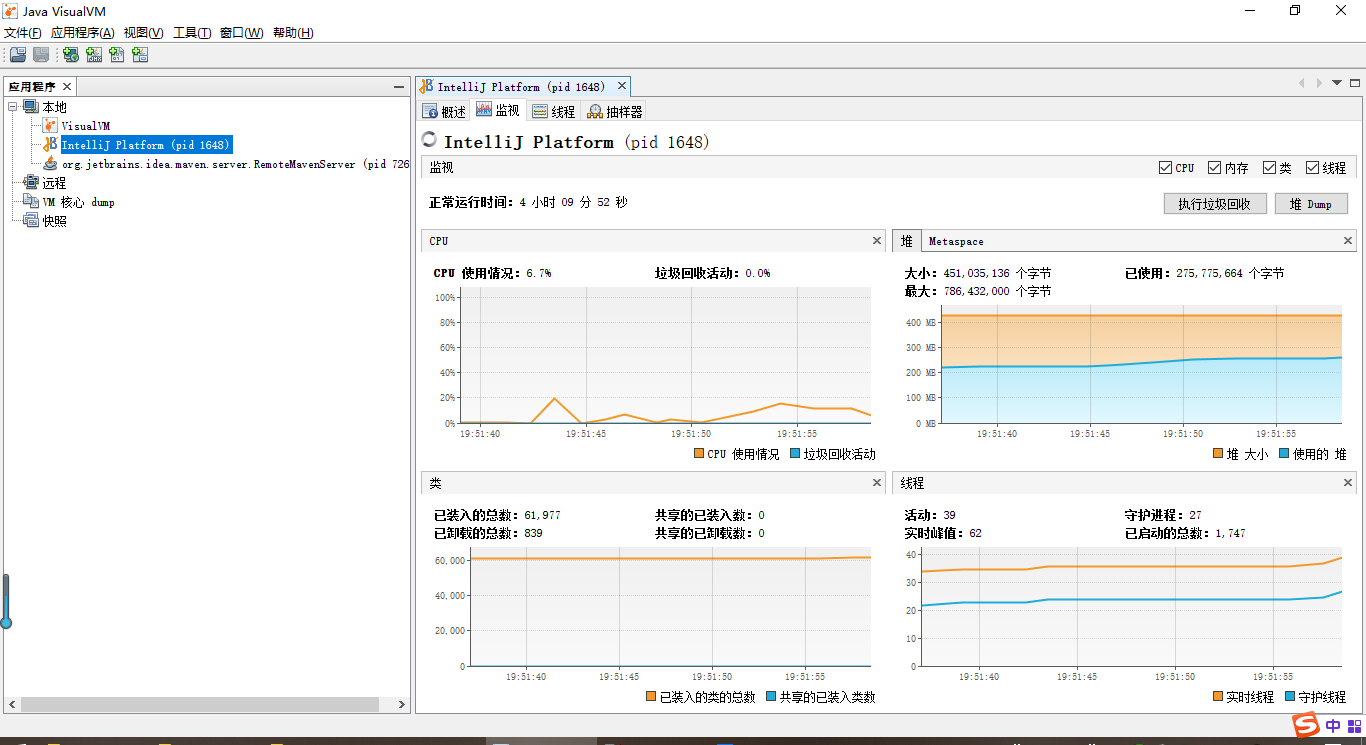Click the add JMX connection icon

tap(93, 54)
